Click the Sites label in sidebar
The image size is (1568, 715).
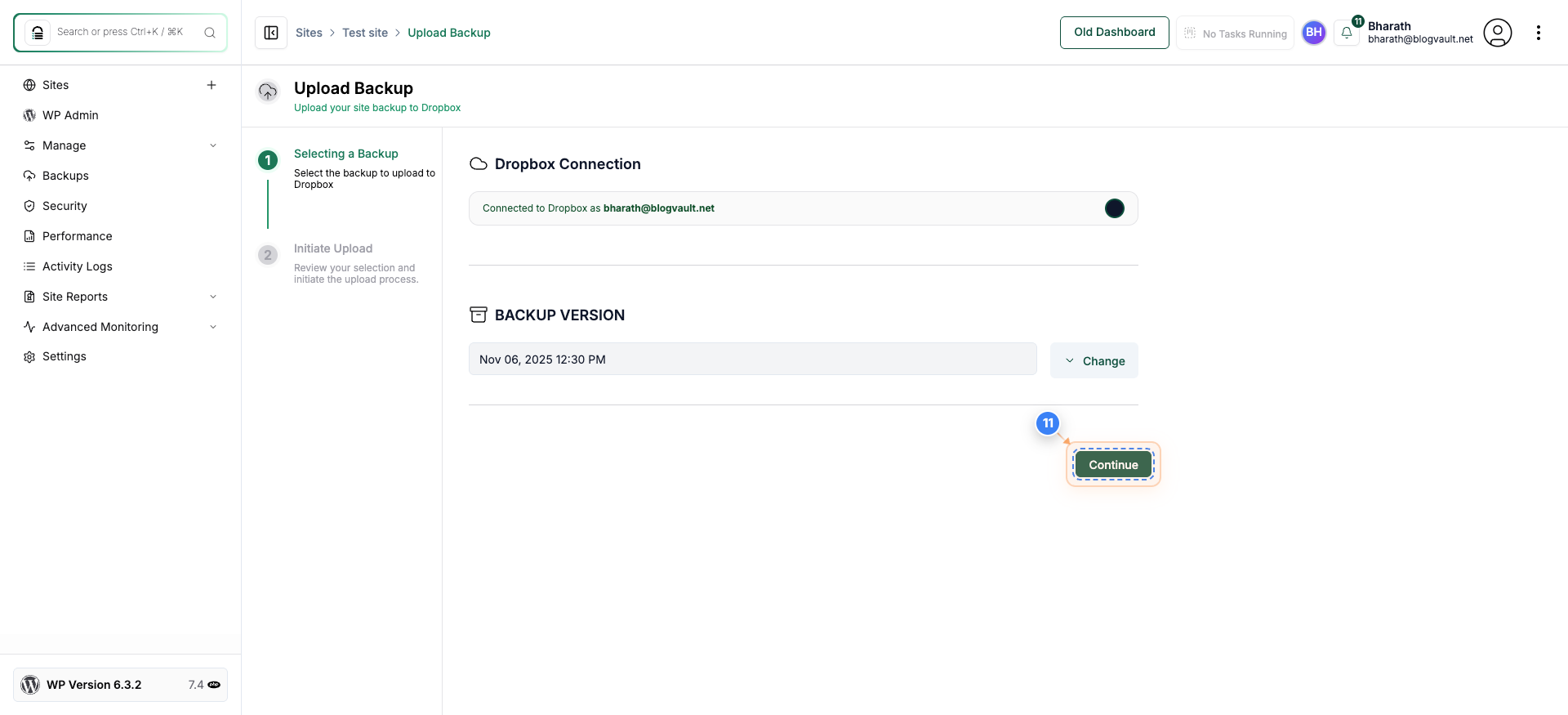[x=56, y=85]
